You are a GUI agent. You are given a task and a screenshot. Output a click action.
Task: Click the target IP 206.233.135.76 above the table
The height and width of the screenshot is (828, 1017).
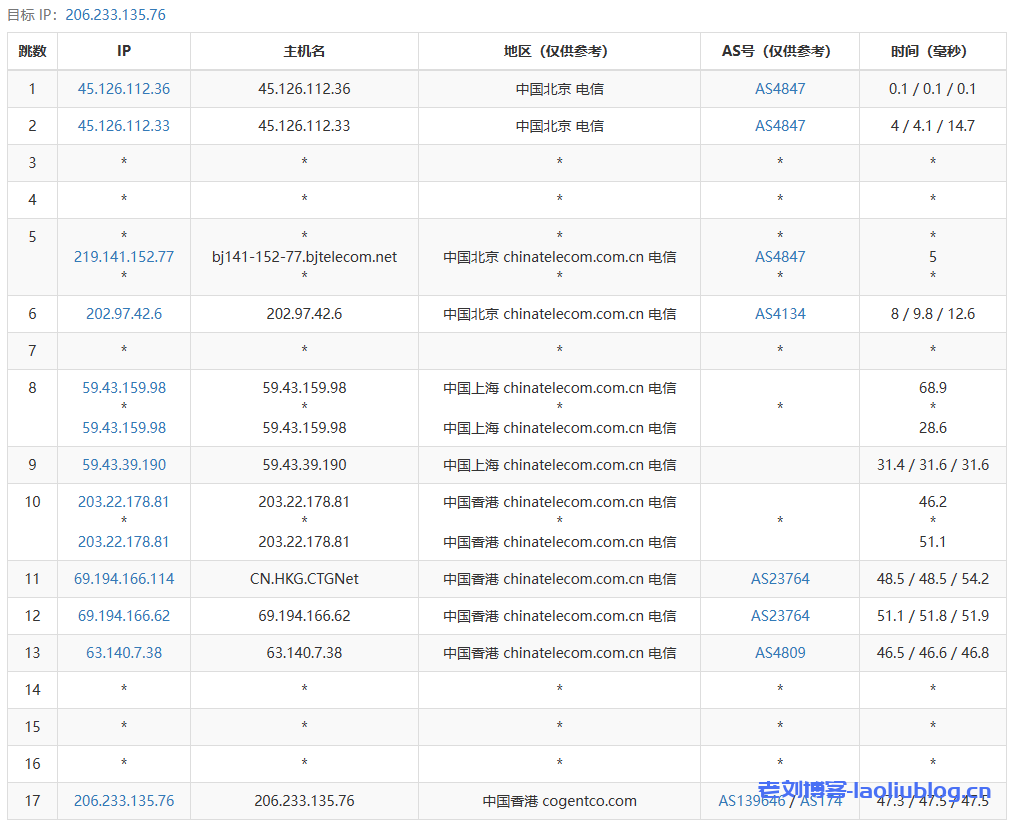point(115,15)
